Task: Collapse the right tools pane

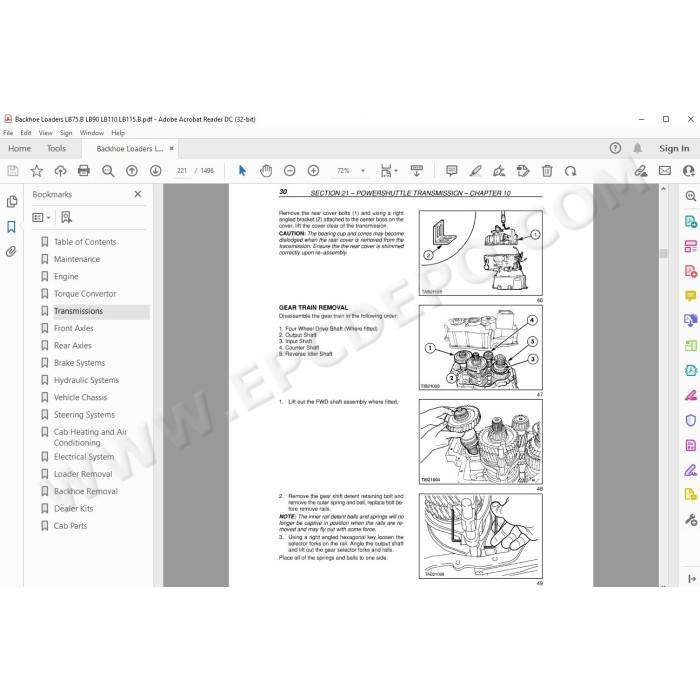Action: tap(692, 579)
